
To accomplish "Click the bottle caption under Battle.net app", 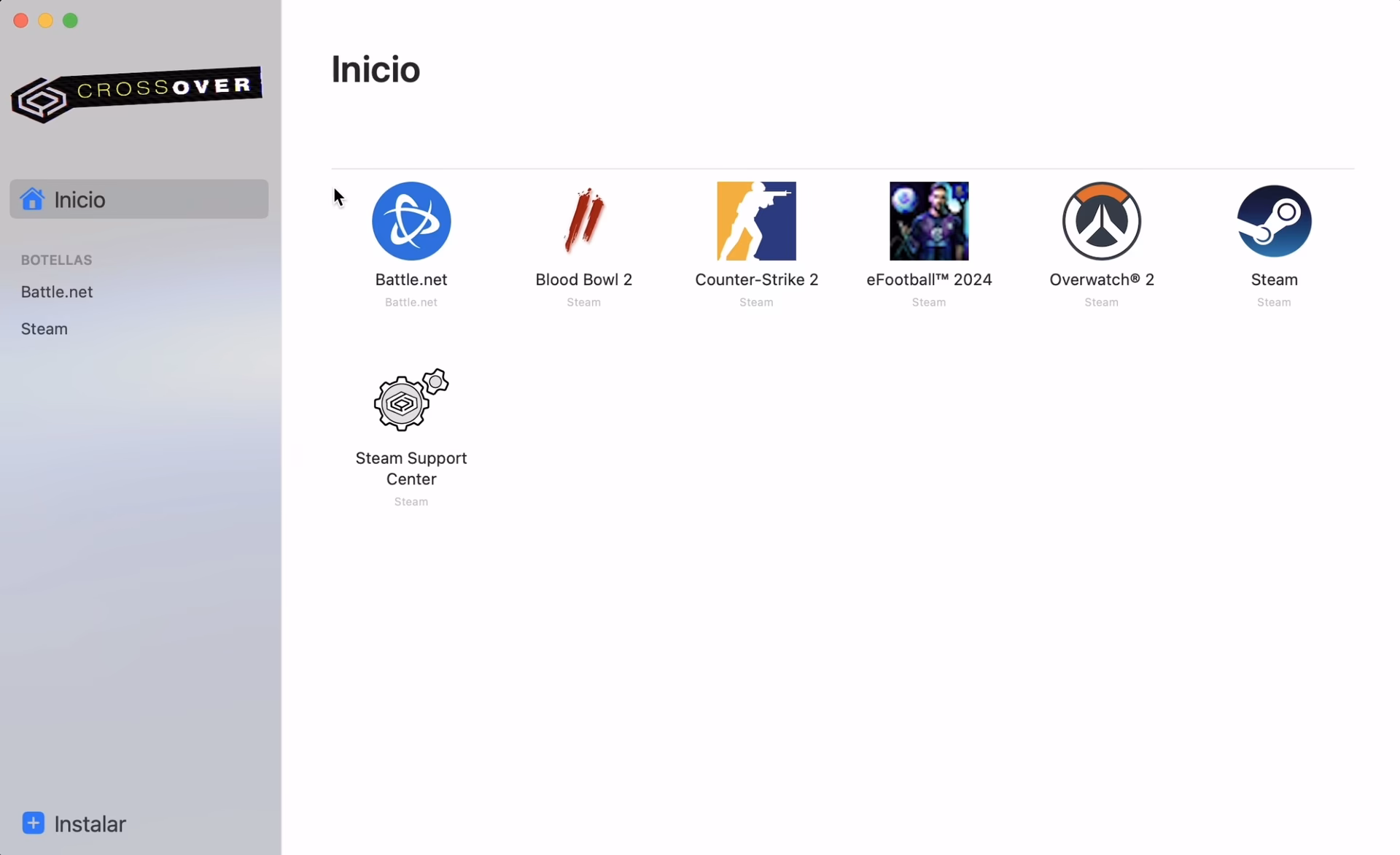I will 411,302.
